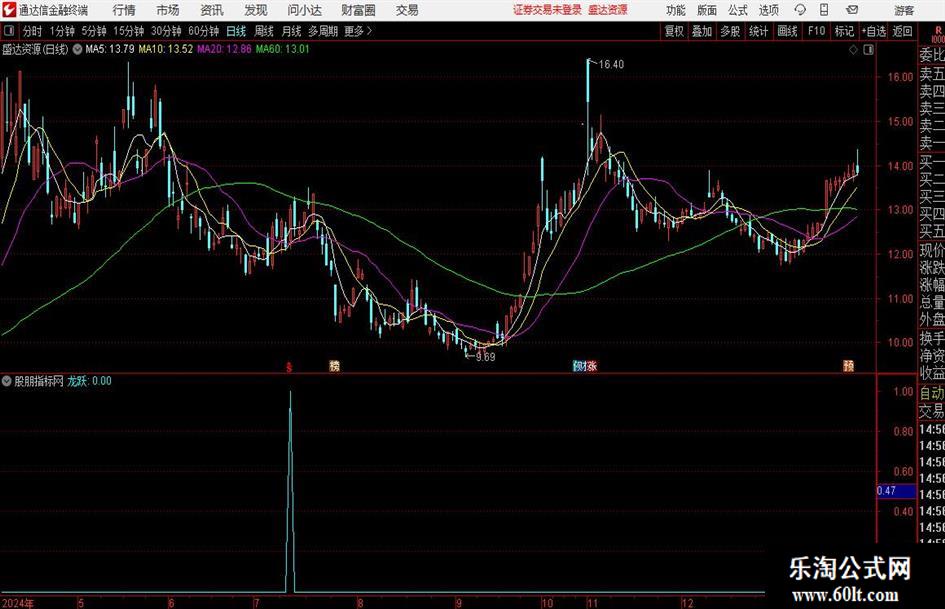Screen dimensions: 945x609
Task: Open the 选项 menu
Action: (768, 10)
